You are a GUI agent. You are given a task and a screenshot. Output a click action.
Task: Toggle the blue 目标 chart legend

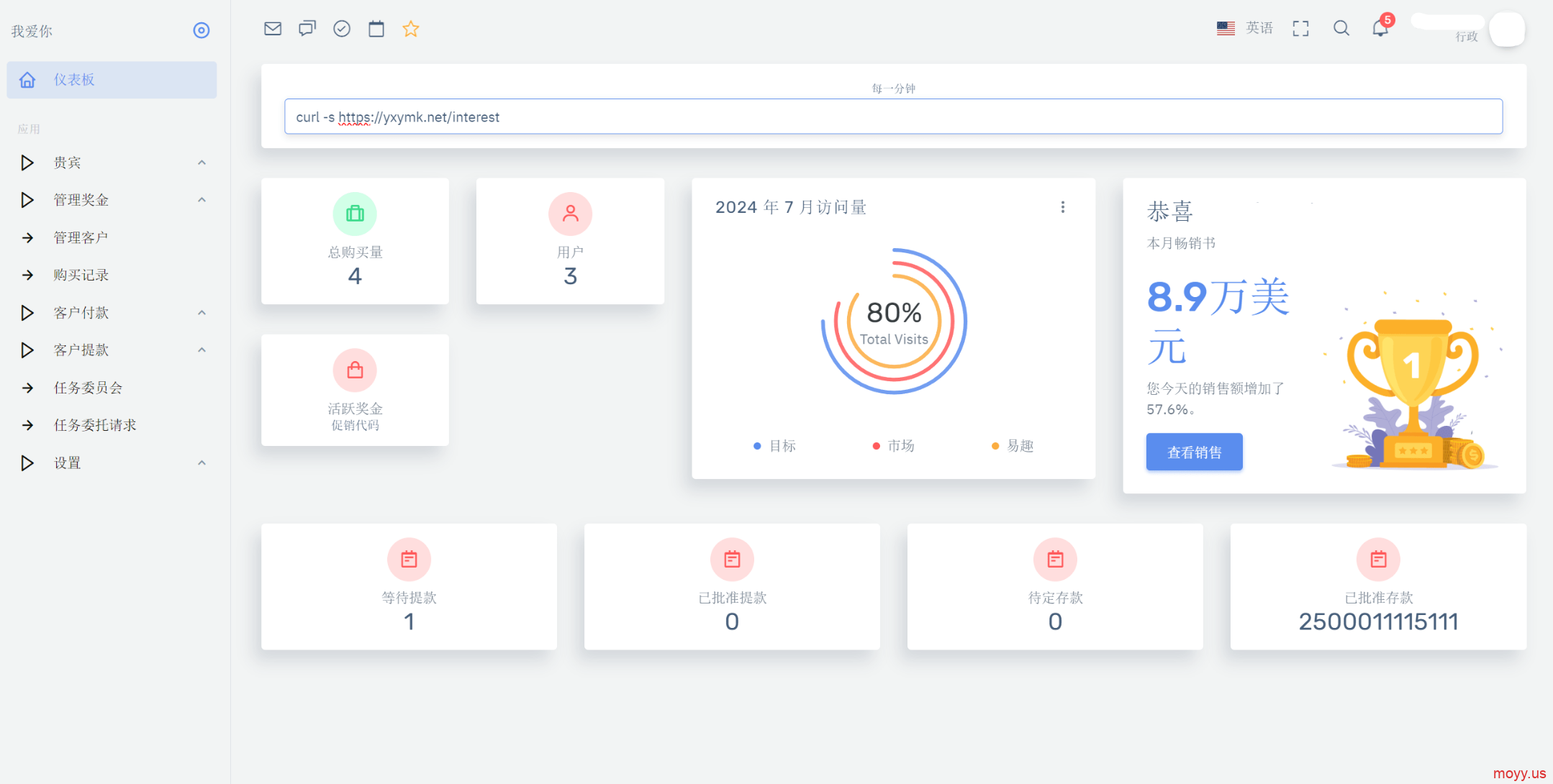pyautogui.click(x=774, y=446)
